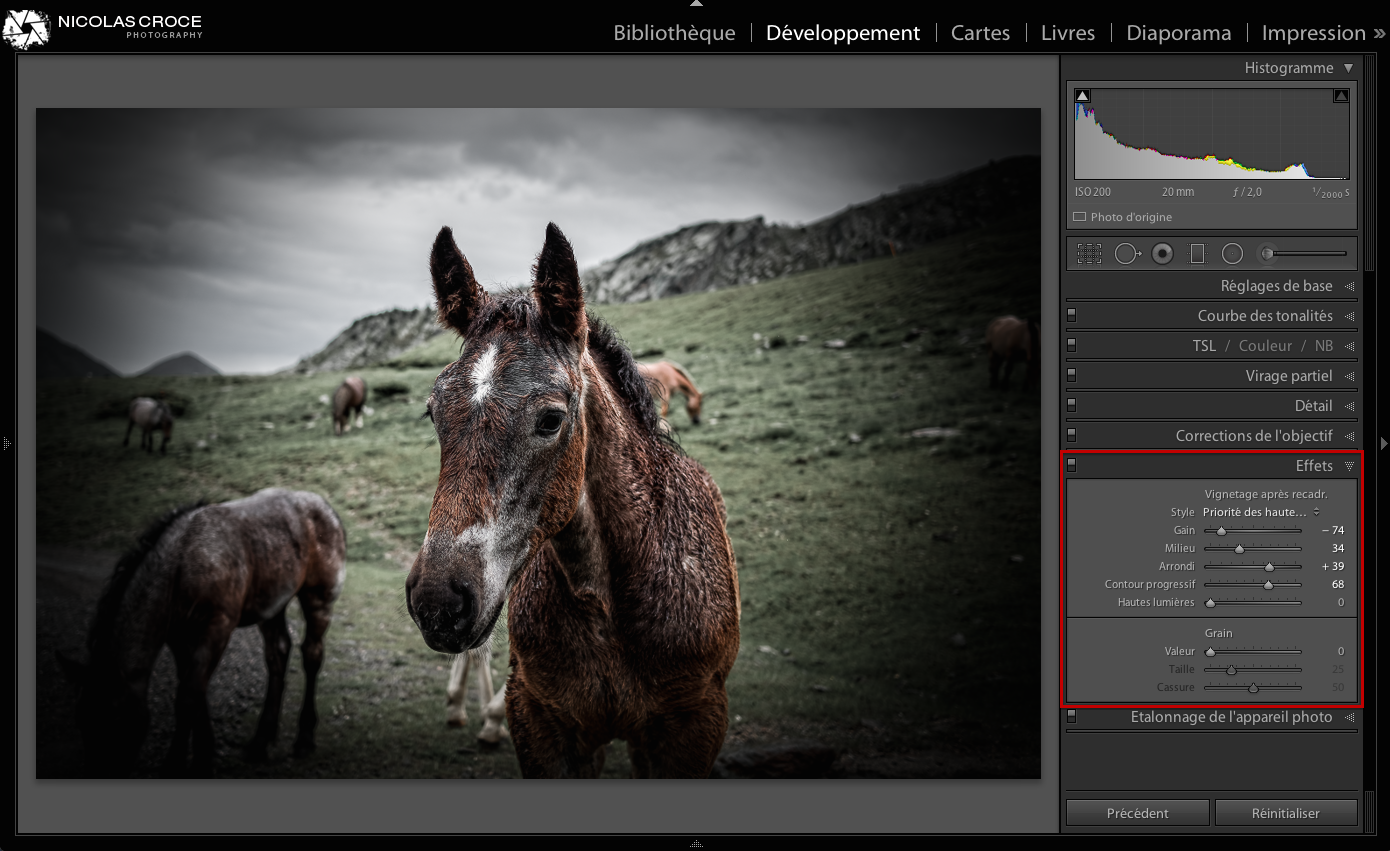Select the Crop Overlay tool
The width and height of the screenshot is (1390, 851).
tap(1089, 253)
